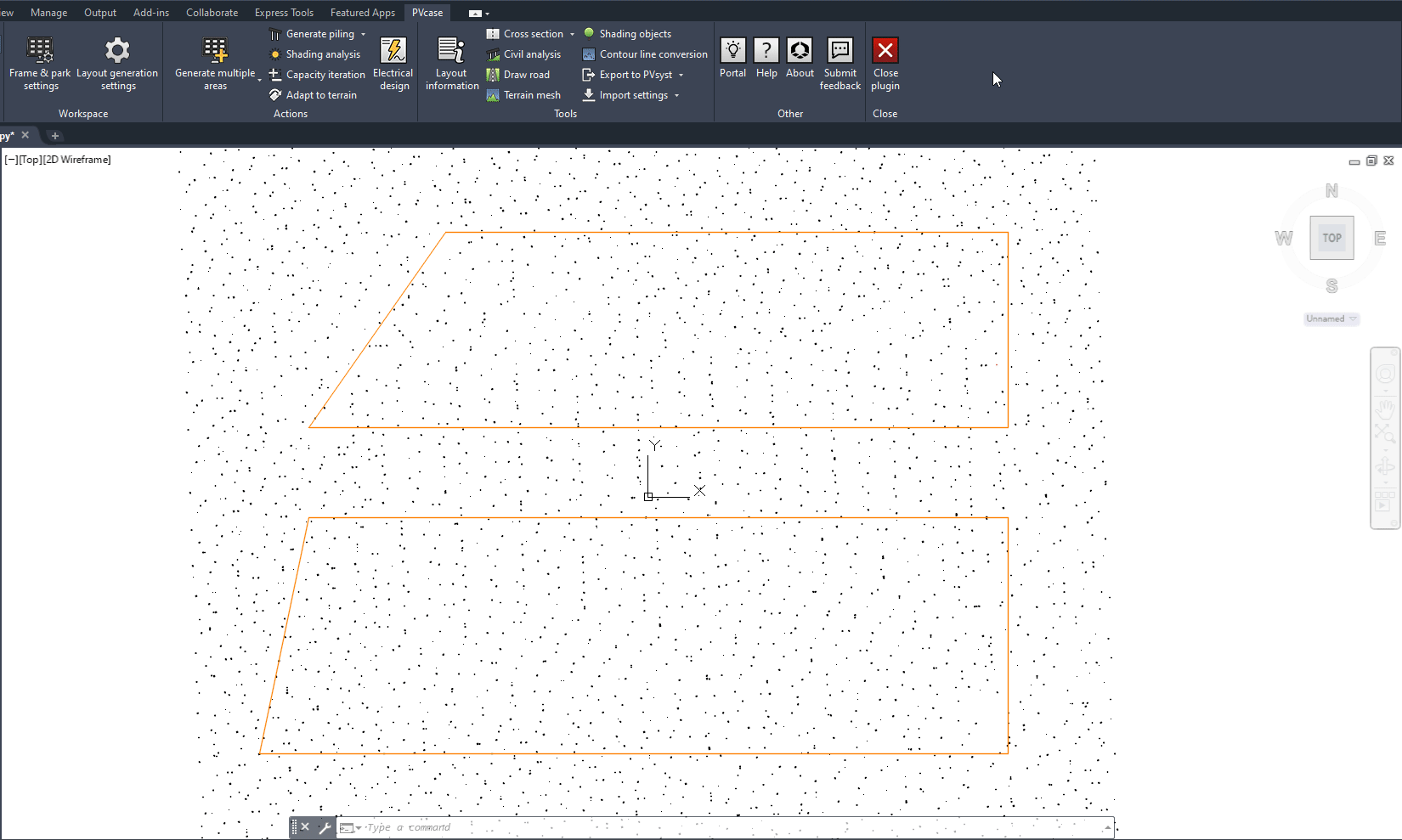Click Generate multiple areas tool
The image size is (1402, 840).
[215, 63]
